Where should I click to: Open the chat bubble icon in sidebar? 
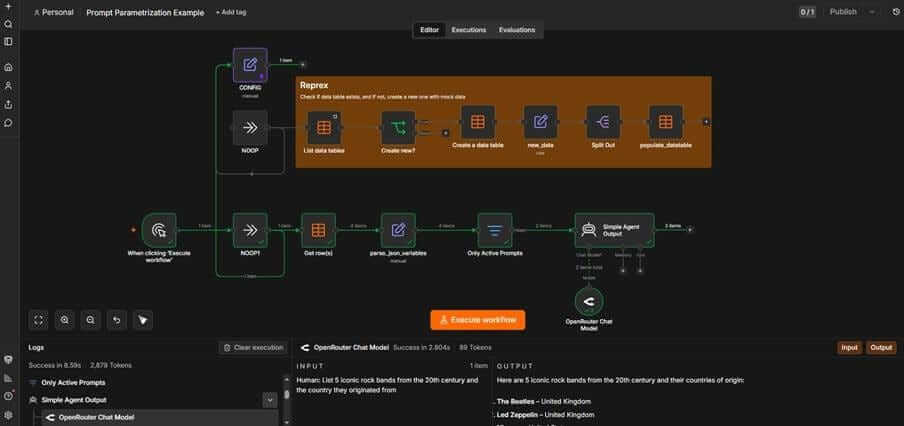coord(8,123)
